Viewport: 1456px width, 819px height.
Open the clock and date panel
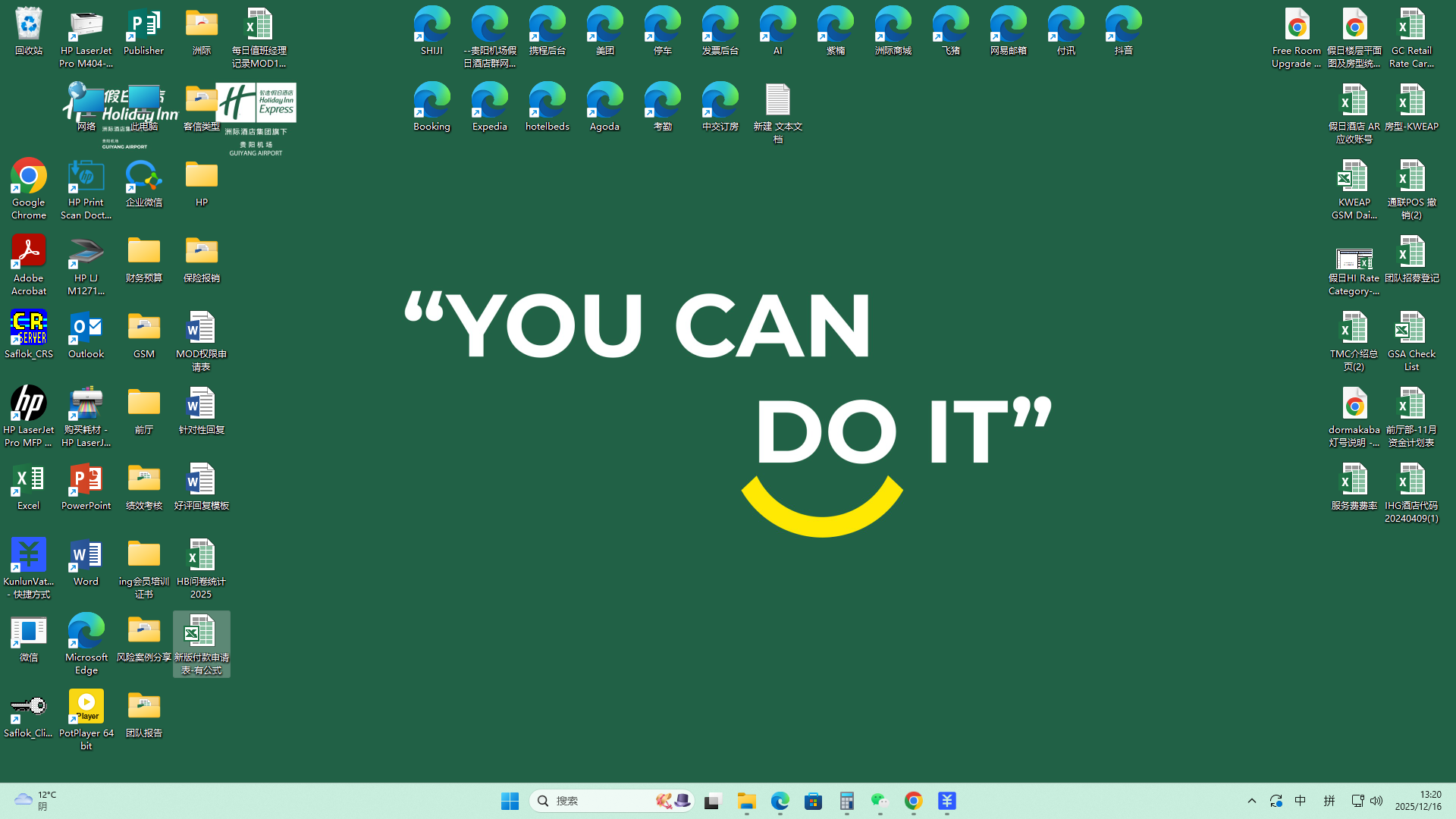click(1418, 801)
